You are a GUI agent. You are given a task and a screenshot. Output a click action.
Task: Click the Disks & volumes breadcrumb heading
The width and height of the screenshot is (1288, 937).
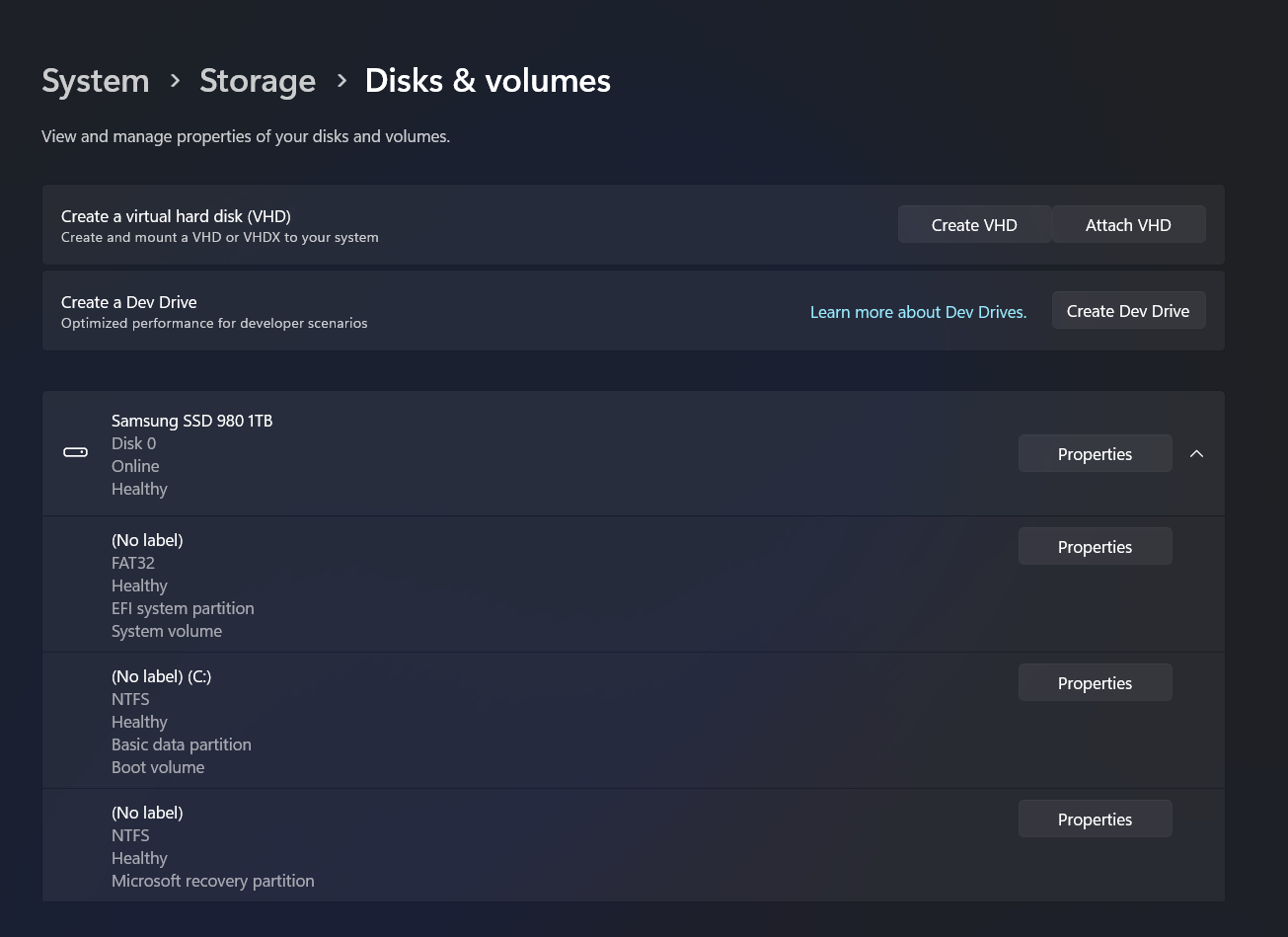pos(487,80)
